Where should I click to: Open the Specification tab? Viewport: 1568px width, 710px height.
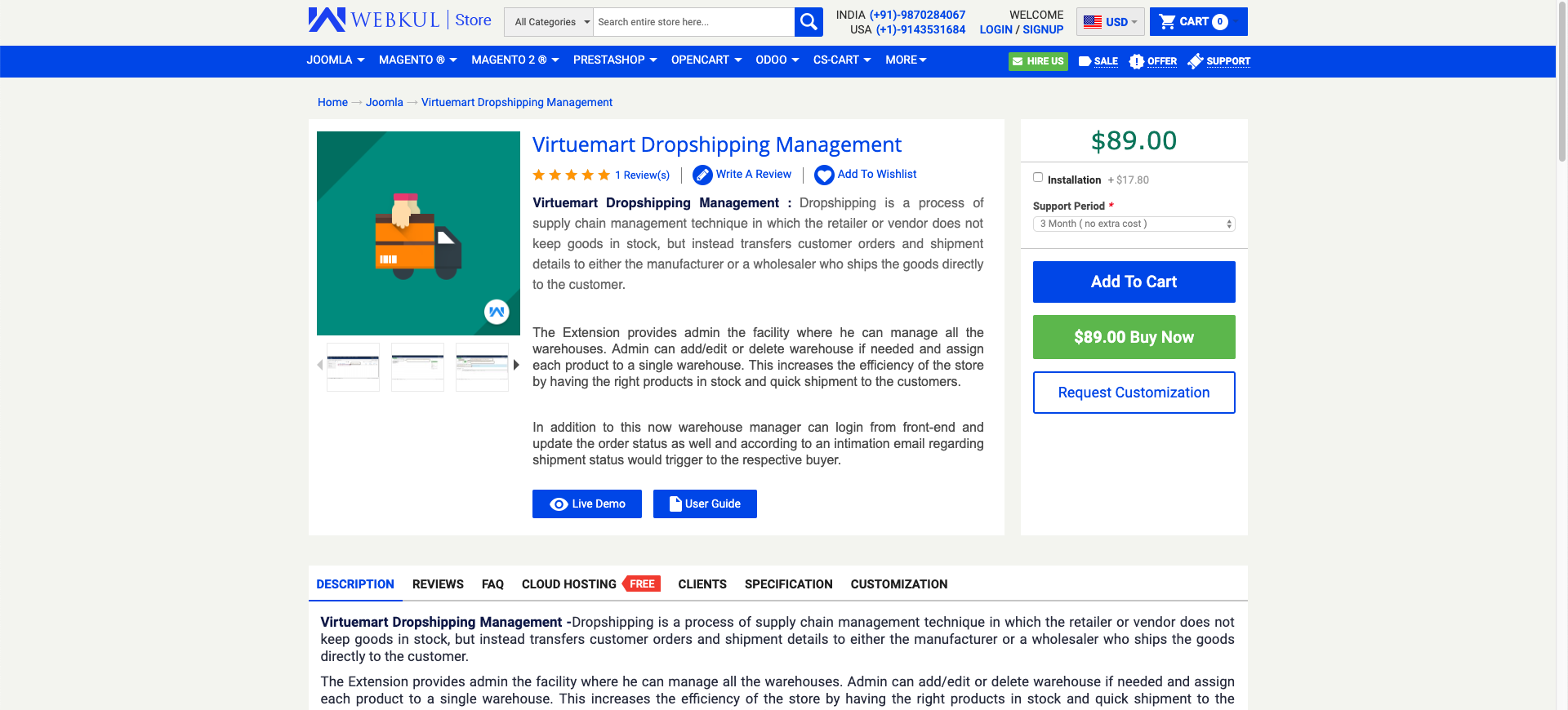(789, 584)
